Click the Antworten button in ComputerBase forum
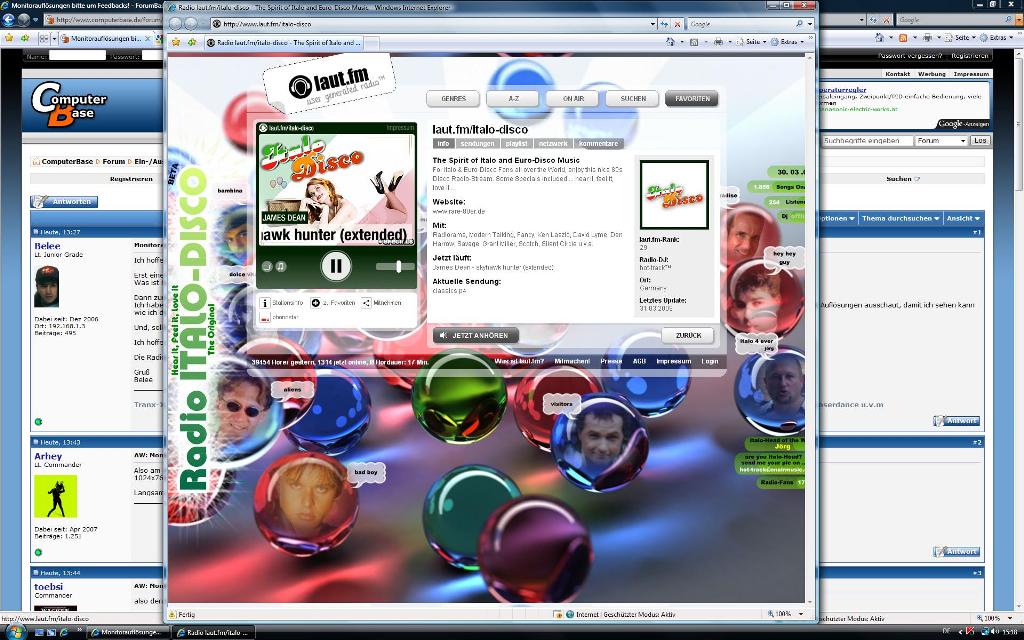Screen dimensions: 1024x640 64,202
